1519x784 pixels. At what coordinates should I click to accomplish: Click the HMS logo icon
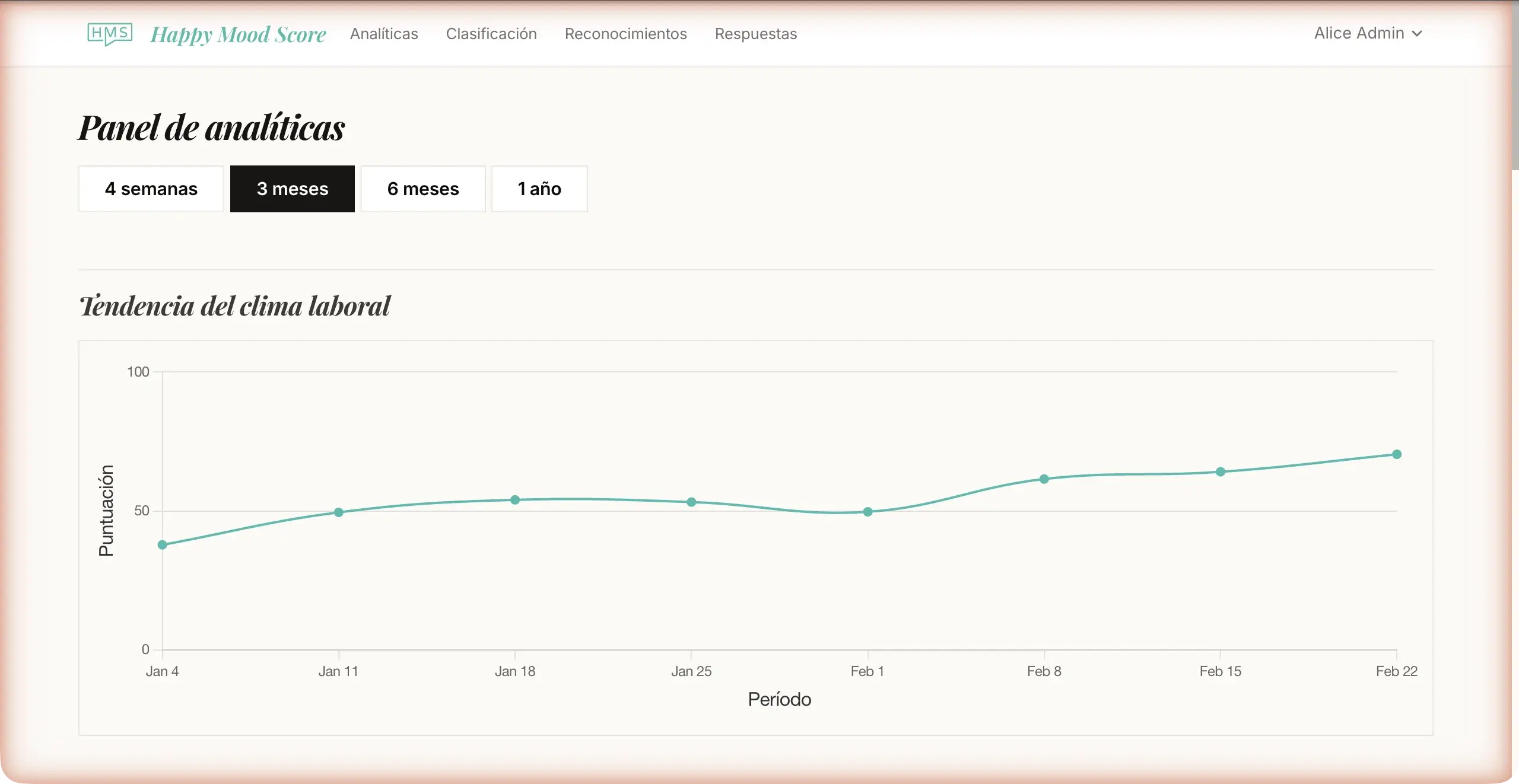(110, 34)
